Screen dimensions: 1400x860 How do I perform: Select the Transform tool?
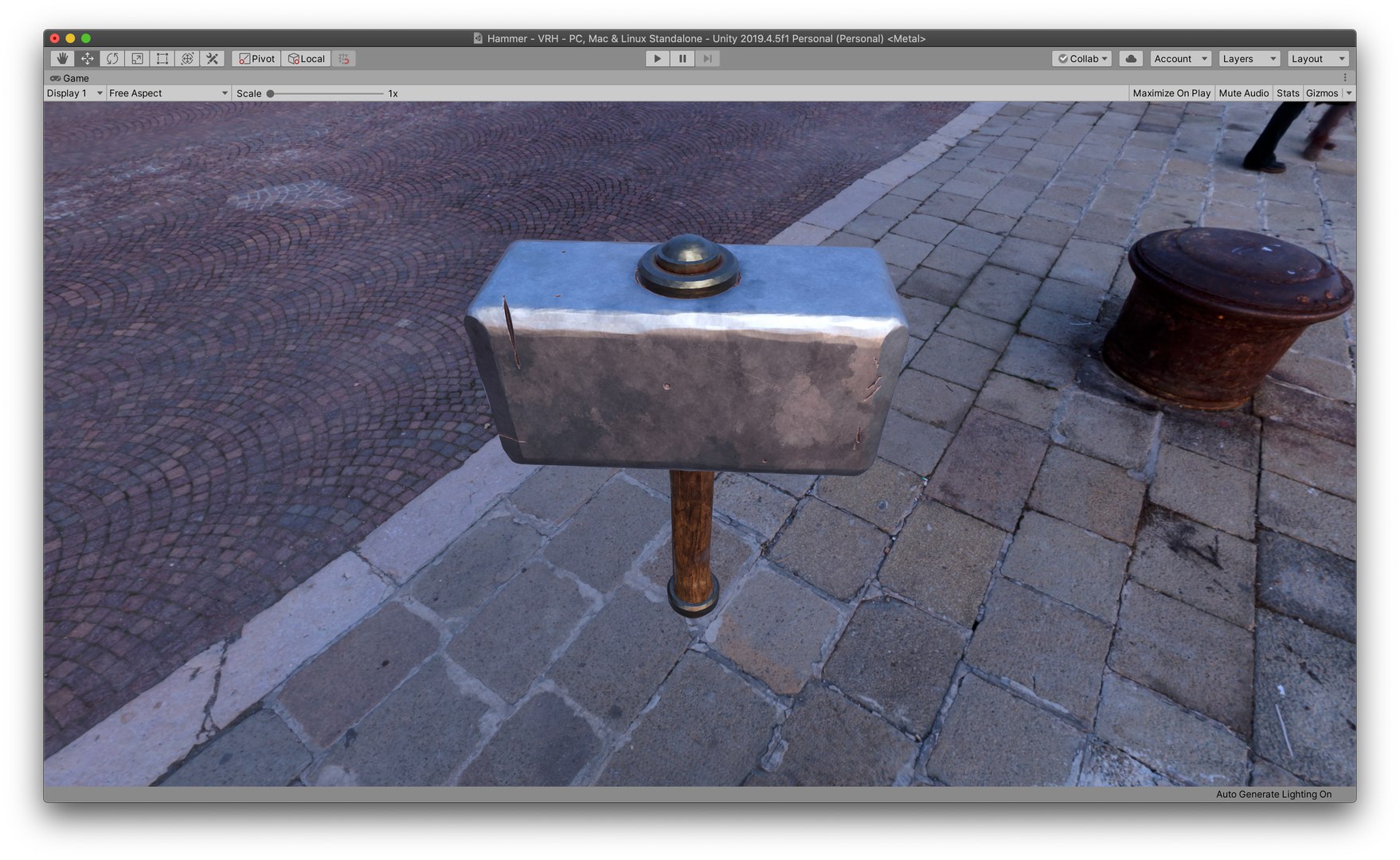click(x=187, y=59)
